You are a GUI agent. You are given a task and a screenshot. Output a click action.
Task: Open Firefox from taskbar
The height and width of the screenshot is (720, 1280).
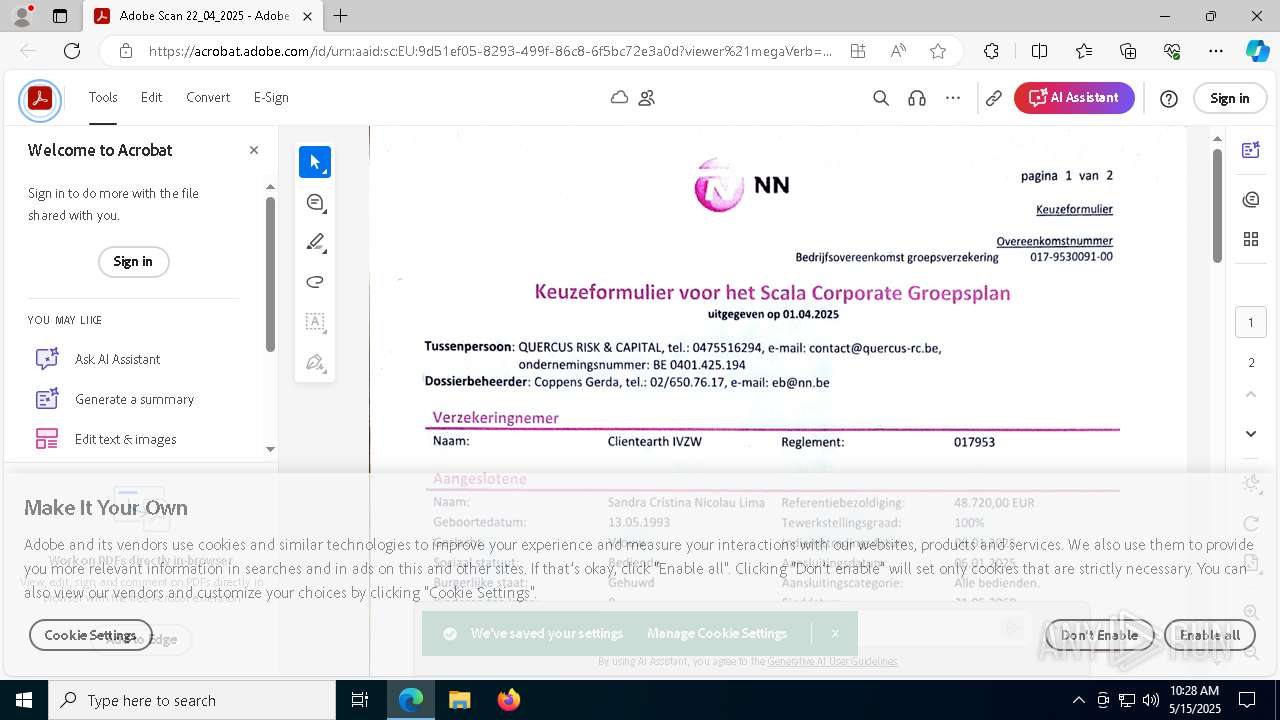tap(508, 700)
